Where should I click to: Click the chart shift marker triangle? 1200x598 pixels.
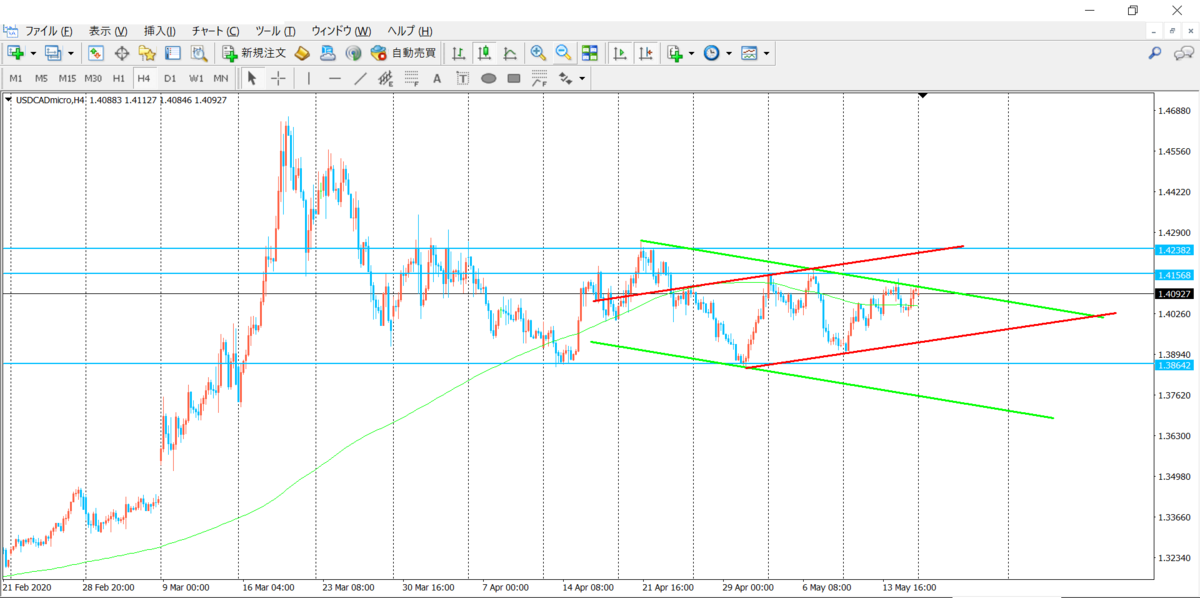[x=923, y=96]
